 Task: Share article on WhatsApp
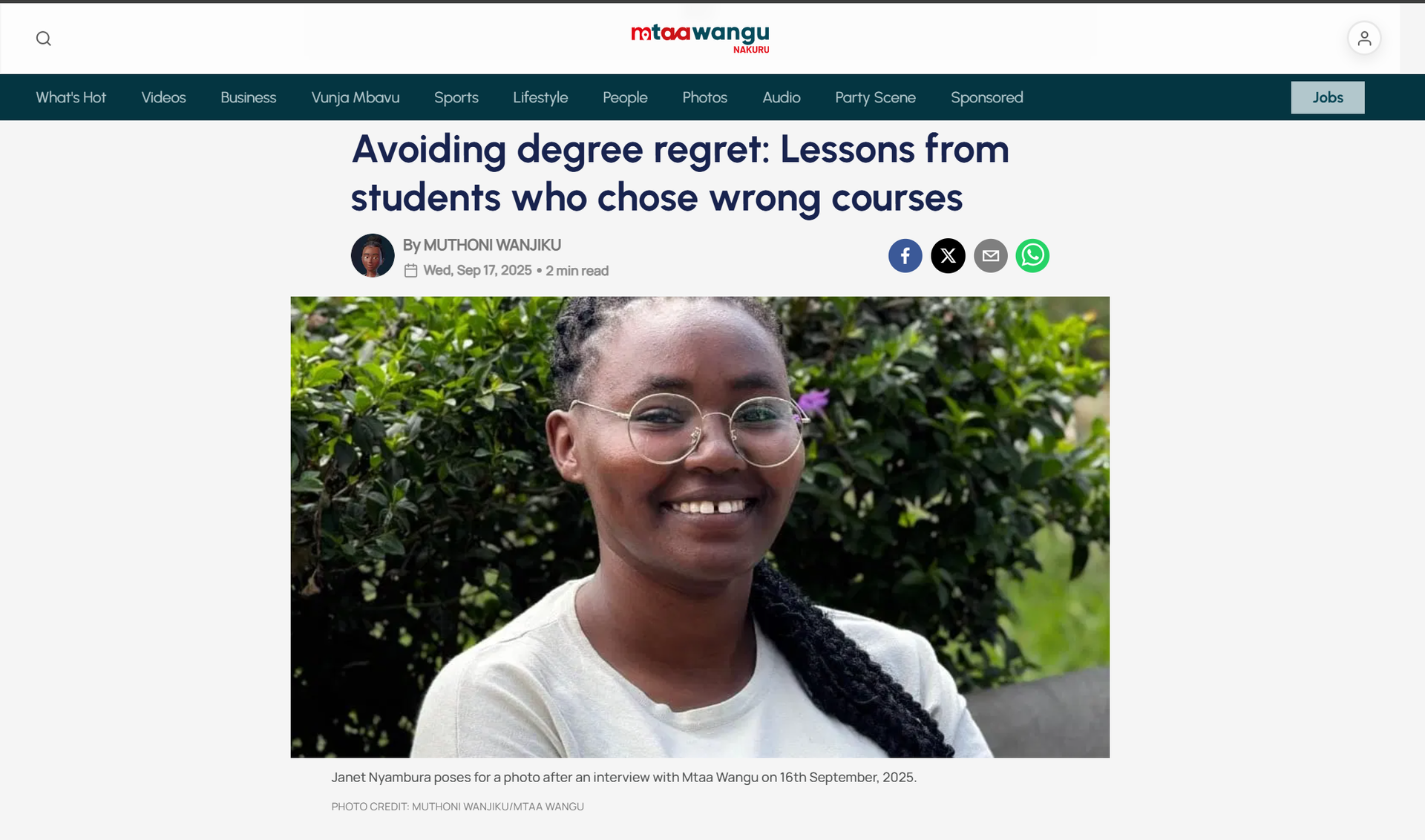point(1032,256)
